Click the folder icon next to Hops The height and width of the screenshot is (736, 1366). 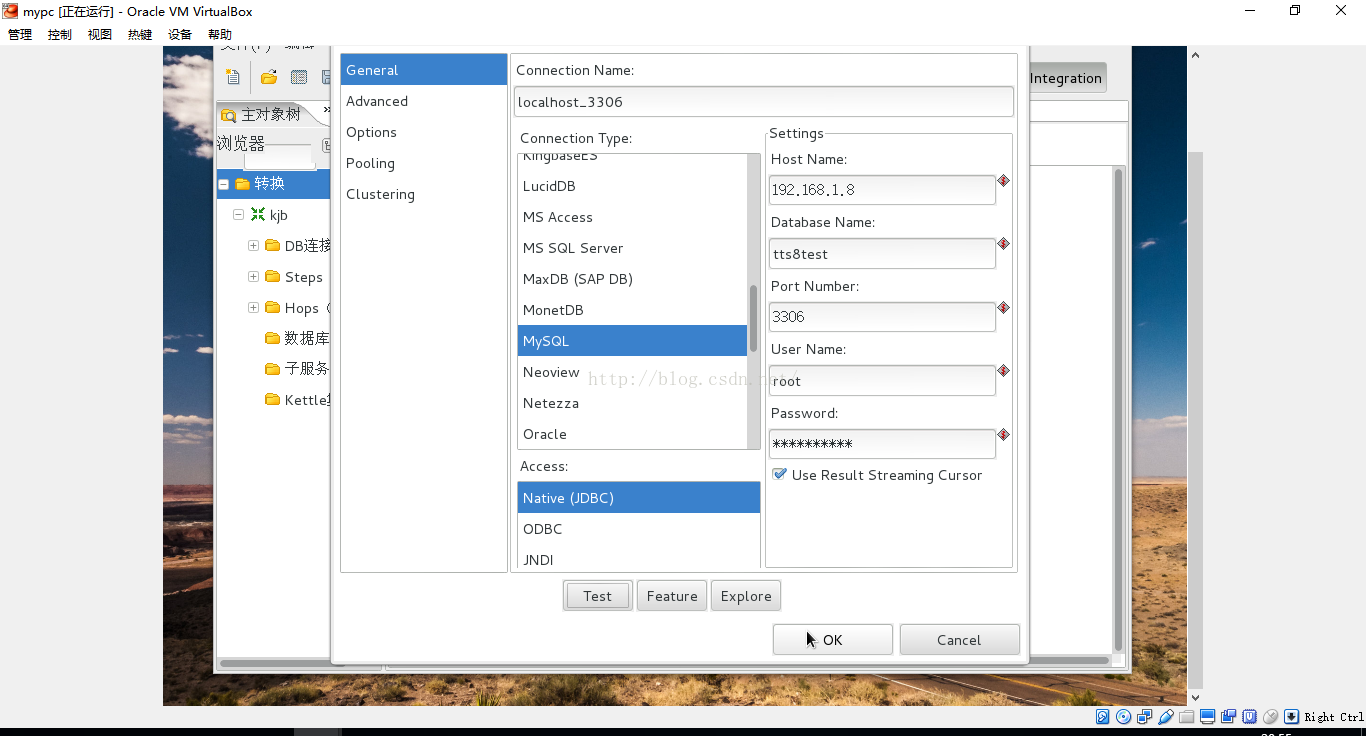(272, 307)
